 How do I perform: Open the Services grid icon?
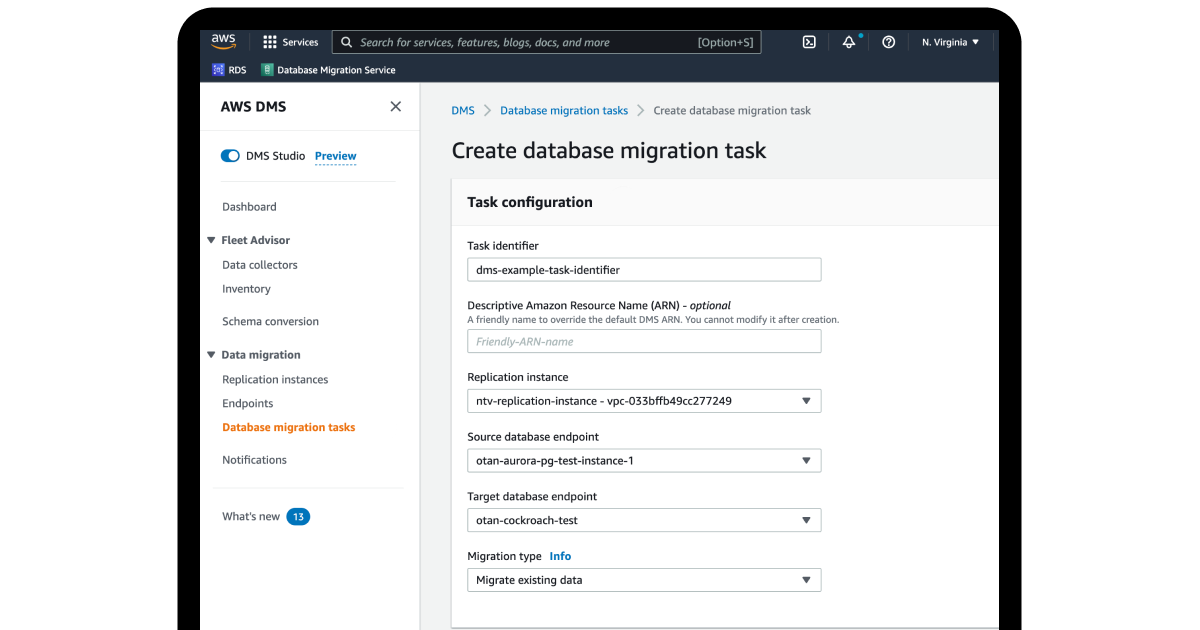(x=268, y=41)
